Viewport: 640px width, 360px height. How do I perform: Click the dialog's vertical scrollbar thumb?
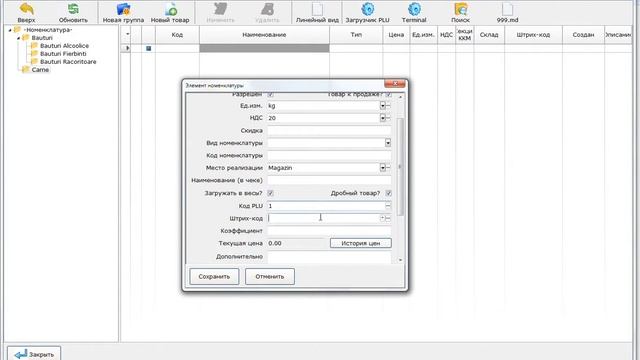[400, 167]
